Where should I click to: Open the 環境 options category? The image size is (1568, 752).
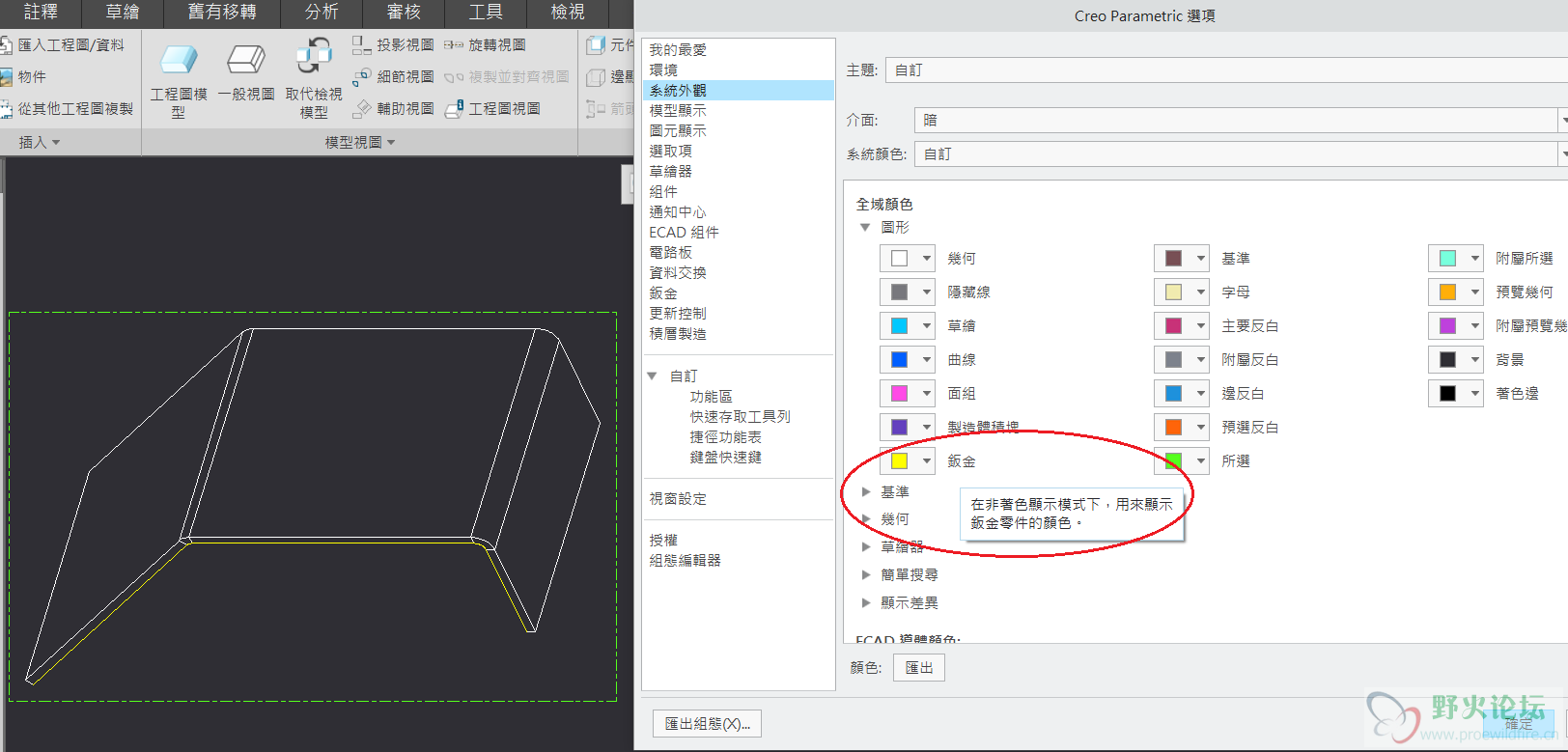738,70
